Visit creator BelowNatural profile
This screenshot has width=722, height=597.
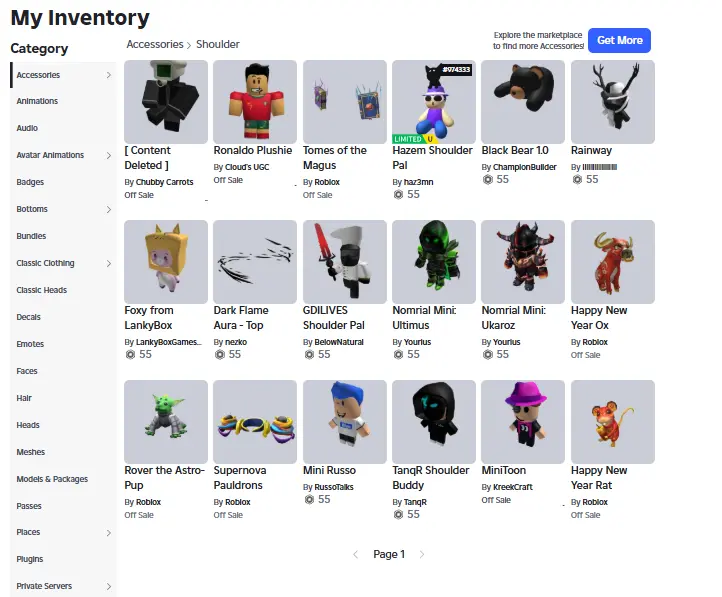[x=339, y=342]
